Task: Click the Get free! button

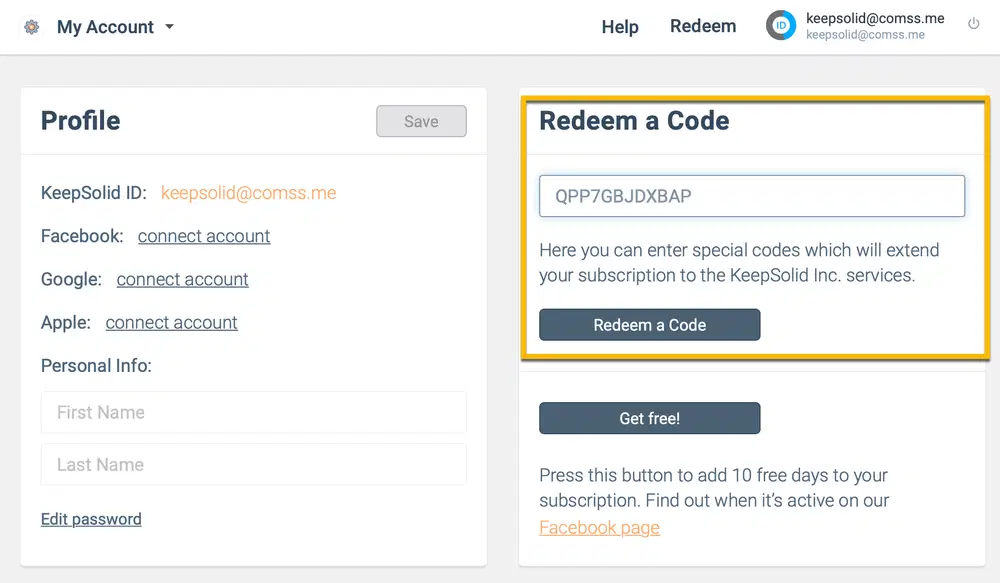Action: [x=649, y=418]
